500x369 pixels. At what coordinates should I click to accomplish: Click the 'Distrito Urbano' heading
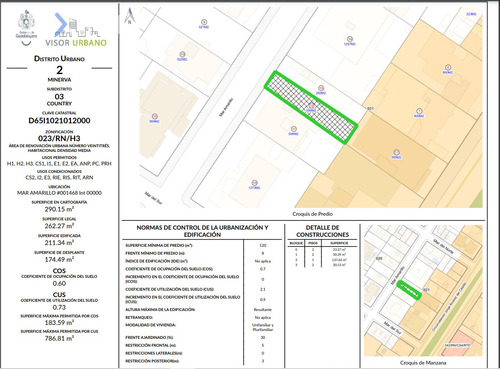pos(59,59)
